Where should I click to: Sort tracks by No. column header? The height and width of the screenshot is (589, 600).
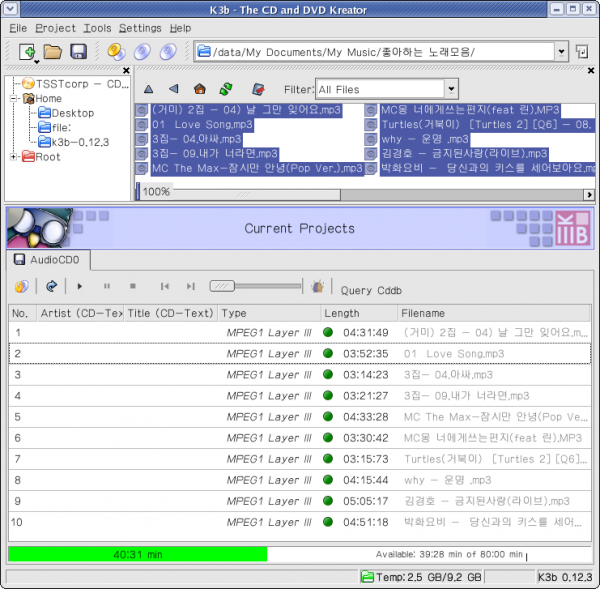click(x=23, y=313)
